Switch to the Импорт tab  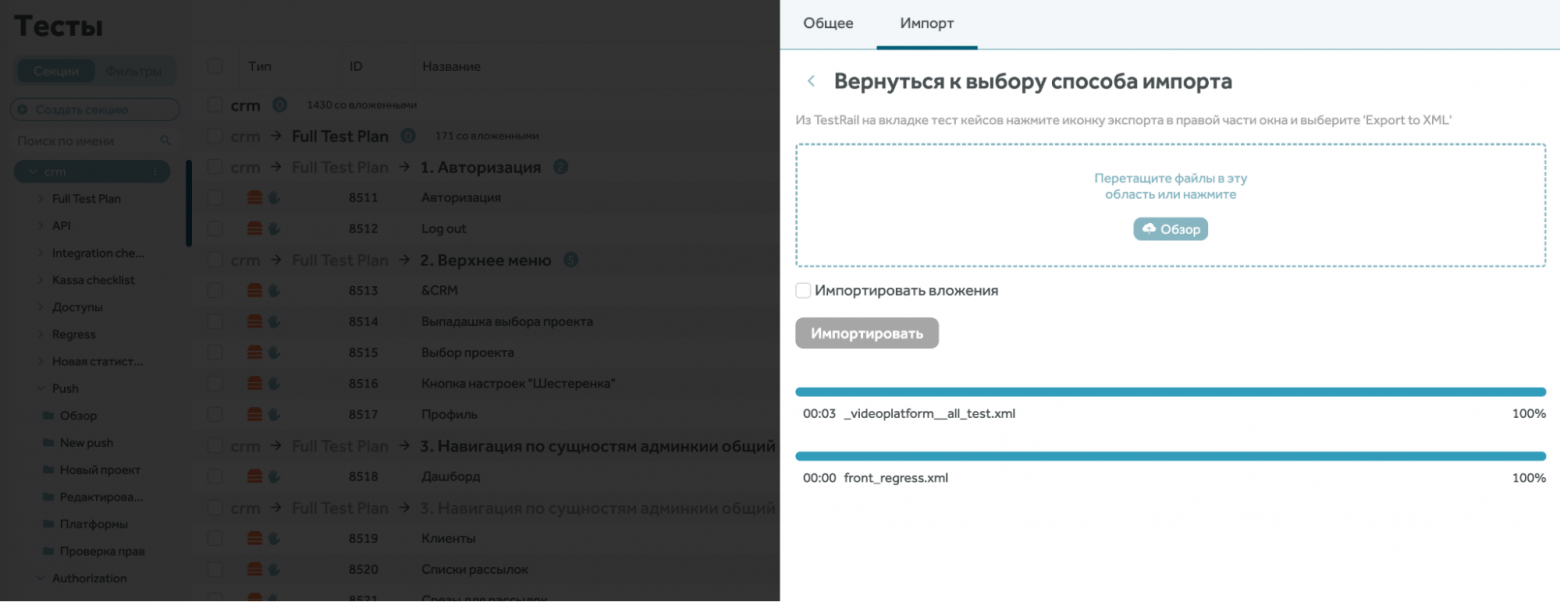tap(927, 23)
